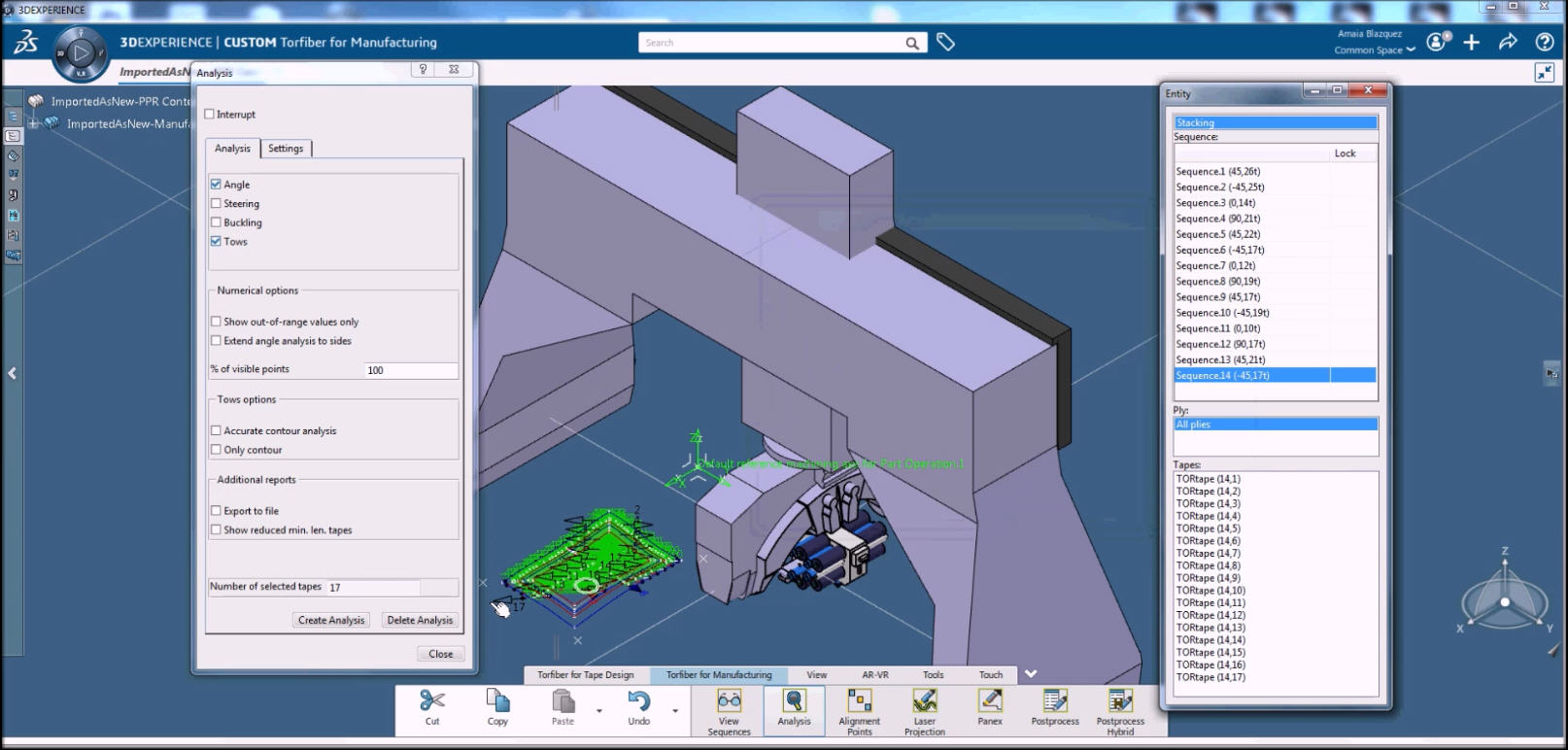Screen dimensions: 1568x750
Task: Enable the Steering checkbox
Action: pyautogui.click(x=216, y=204)
